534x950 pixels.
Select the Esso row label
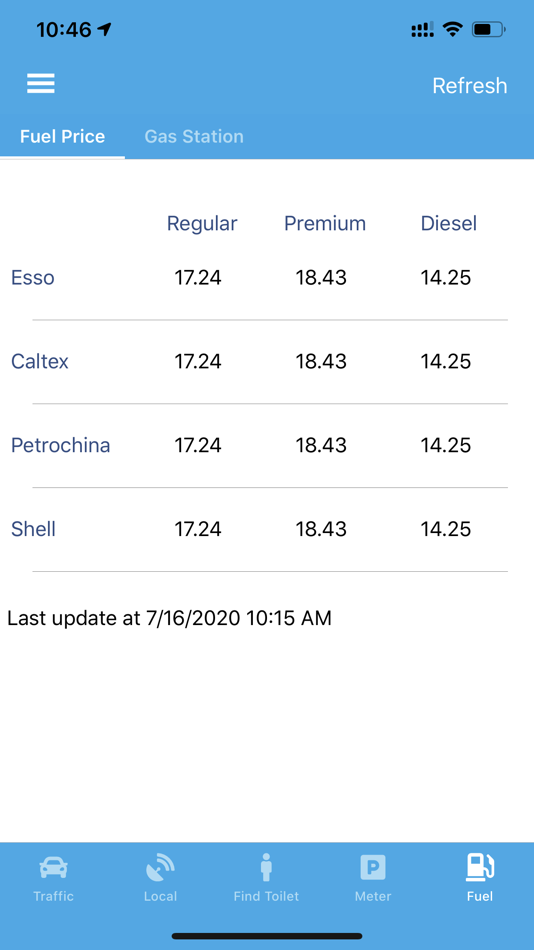point(33,277)
